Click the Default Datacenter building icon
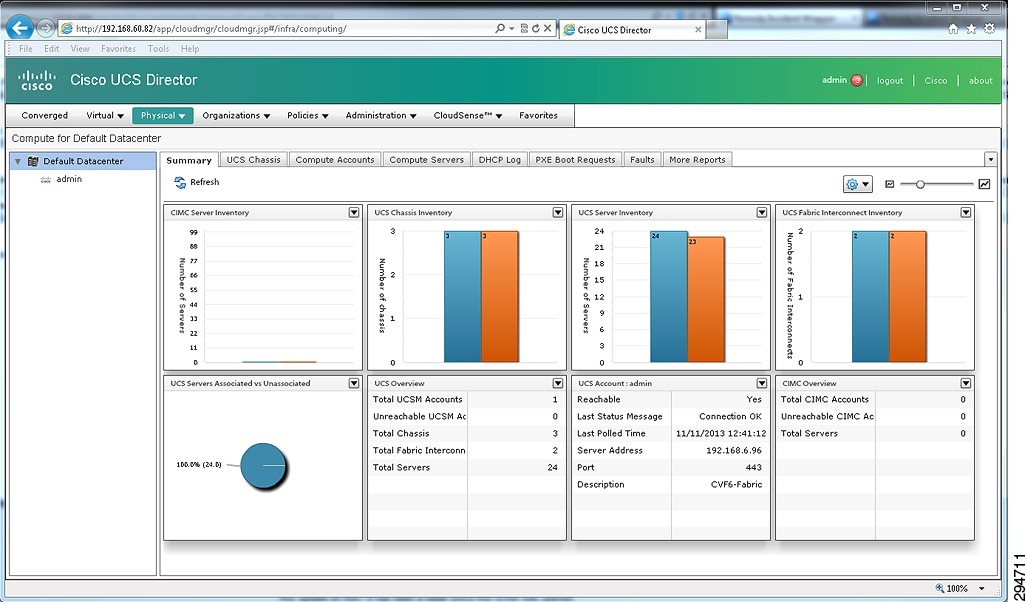 click(x=33, y=161)
